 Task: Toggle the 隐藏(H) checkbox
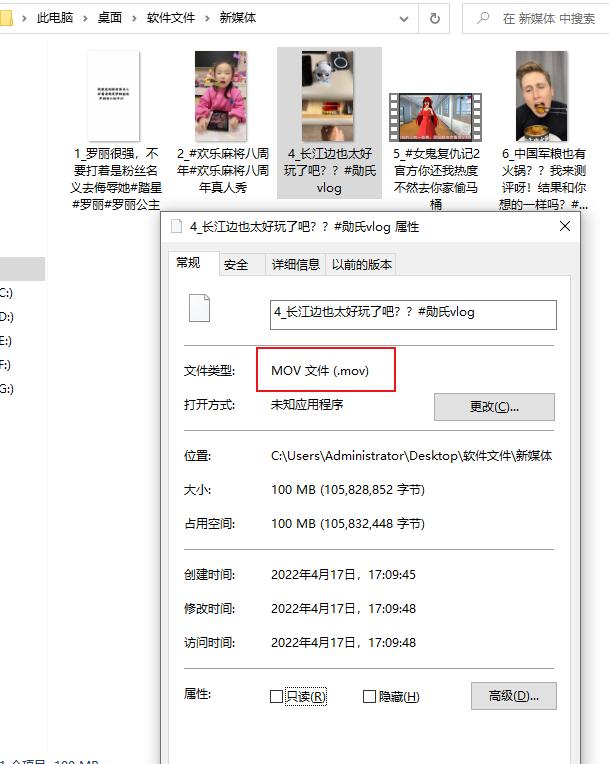[369, 696]
